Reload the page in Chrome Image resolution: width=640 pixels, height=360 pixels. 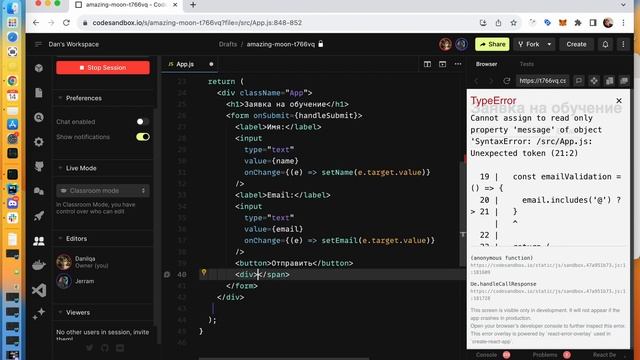66,23
